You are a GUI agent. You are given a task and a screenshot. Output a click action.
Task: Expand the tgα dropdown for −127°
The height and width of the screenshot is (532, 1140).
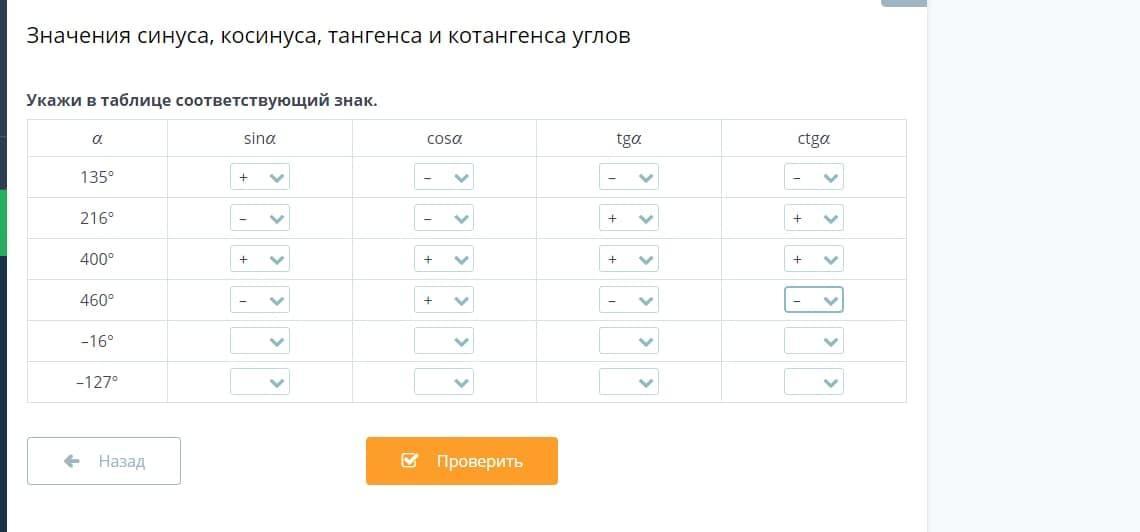(x=629, y=383)
